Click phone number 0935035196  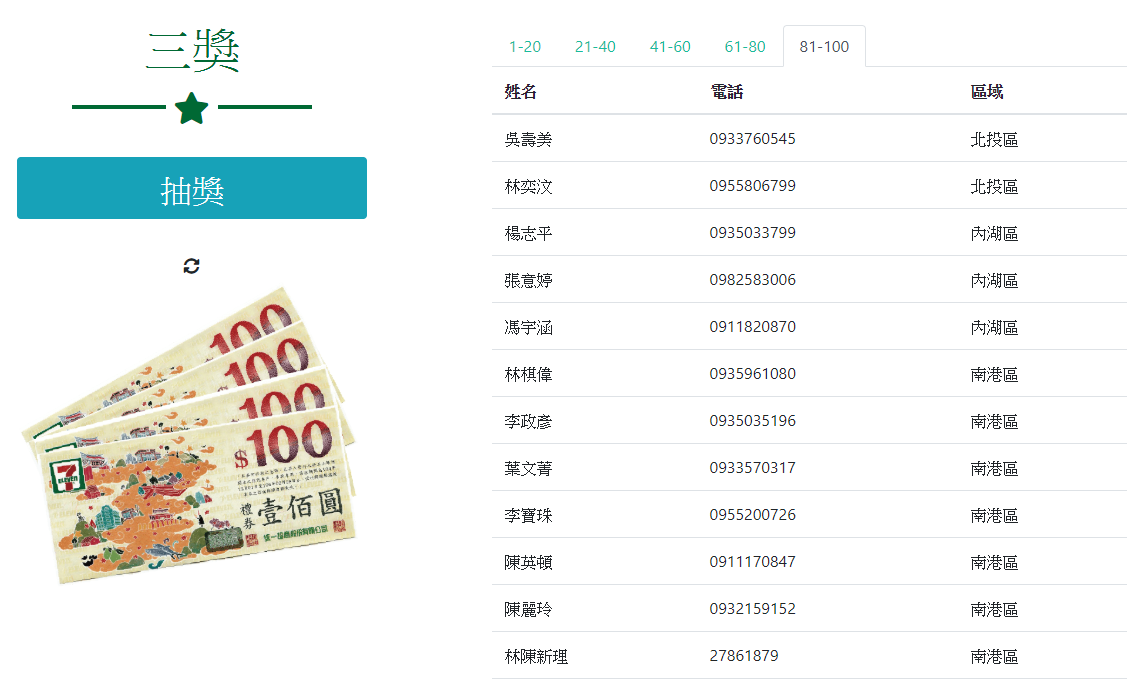(752, 421)
